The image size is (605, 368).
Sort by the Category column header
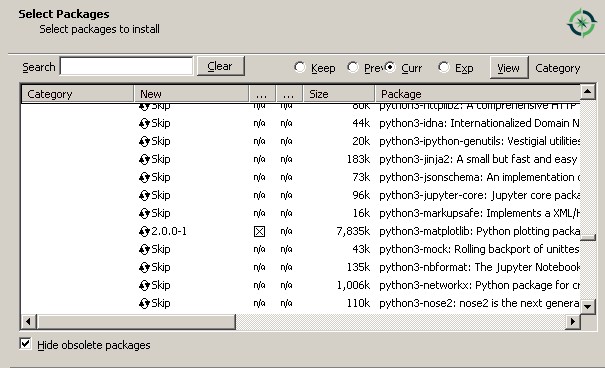point(78,94)
